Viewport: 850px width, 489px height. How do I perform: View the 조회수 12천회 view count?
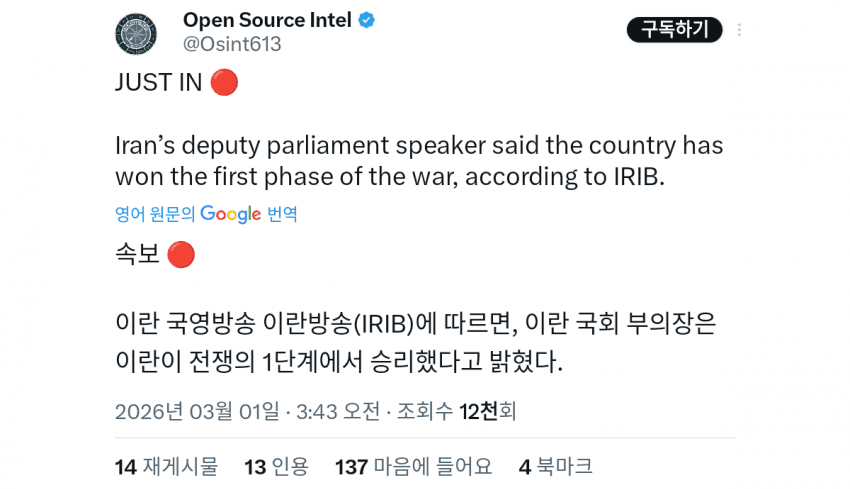point(456,411)
